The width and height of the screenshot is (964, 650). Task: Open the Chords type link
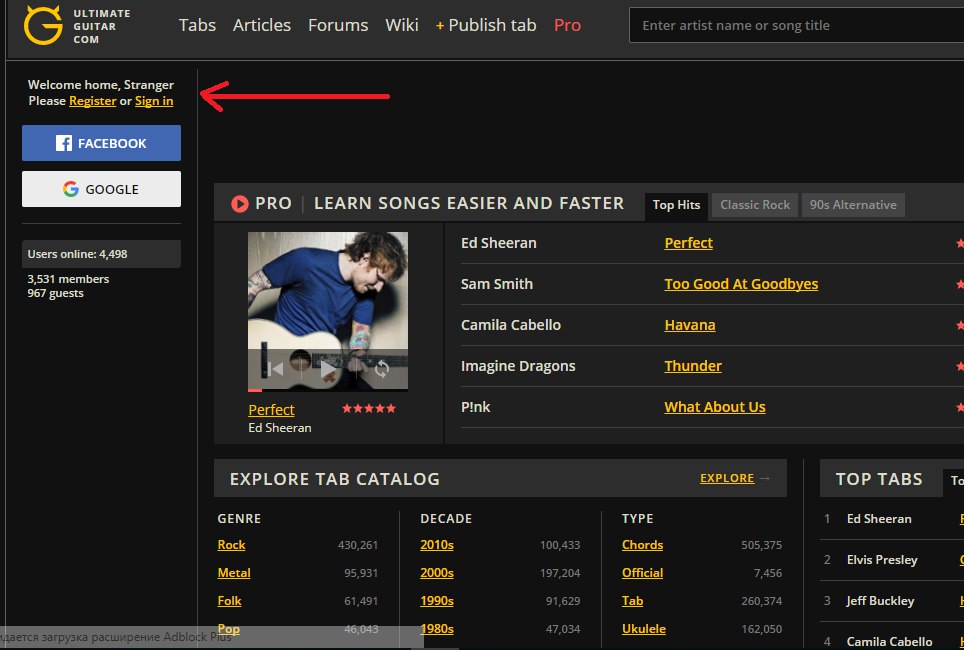(x=642, y=545)
